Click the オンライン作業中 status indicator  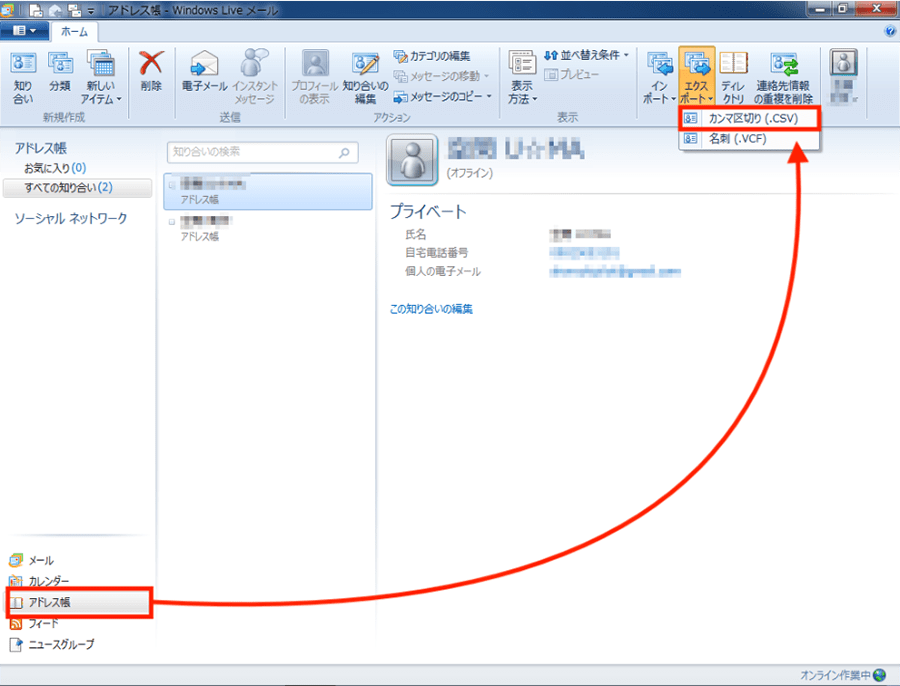tap(843, 675)
